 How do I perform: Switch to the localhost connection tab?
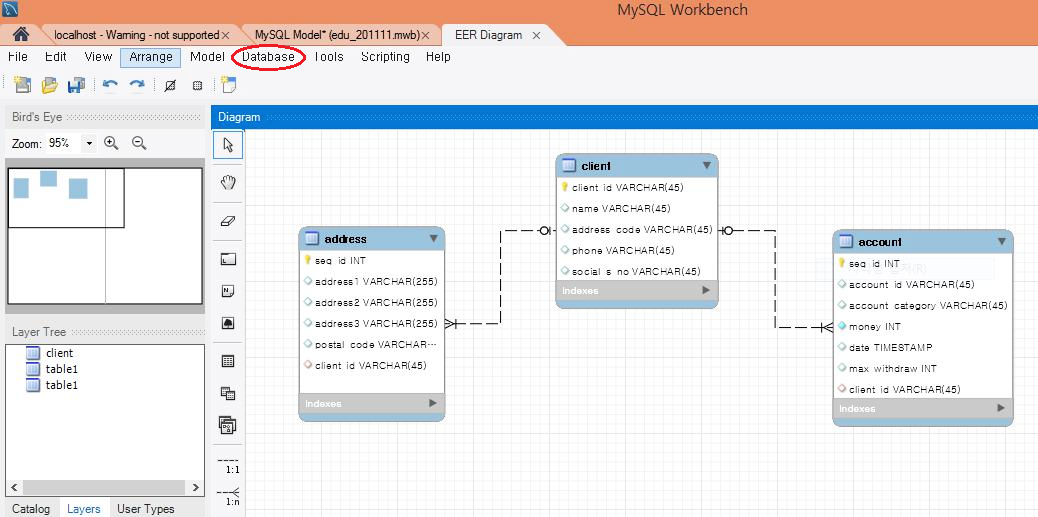point(136,35)
